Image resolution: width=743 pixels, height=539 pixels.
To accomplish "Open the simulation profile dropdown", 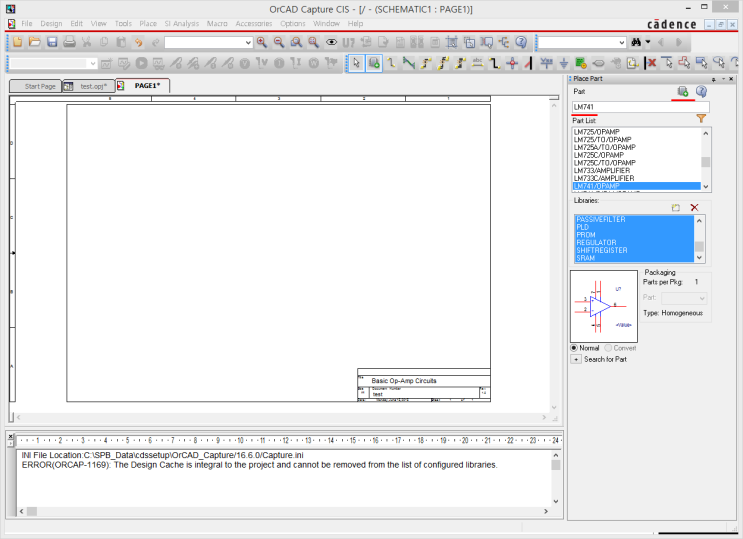I will click(x=93, y=63).
